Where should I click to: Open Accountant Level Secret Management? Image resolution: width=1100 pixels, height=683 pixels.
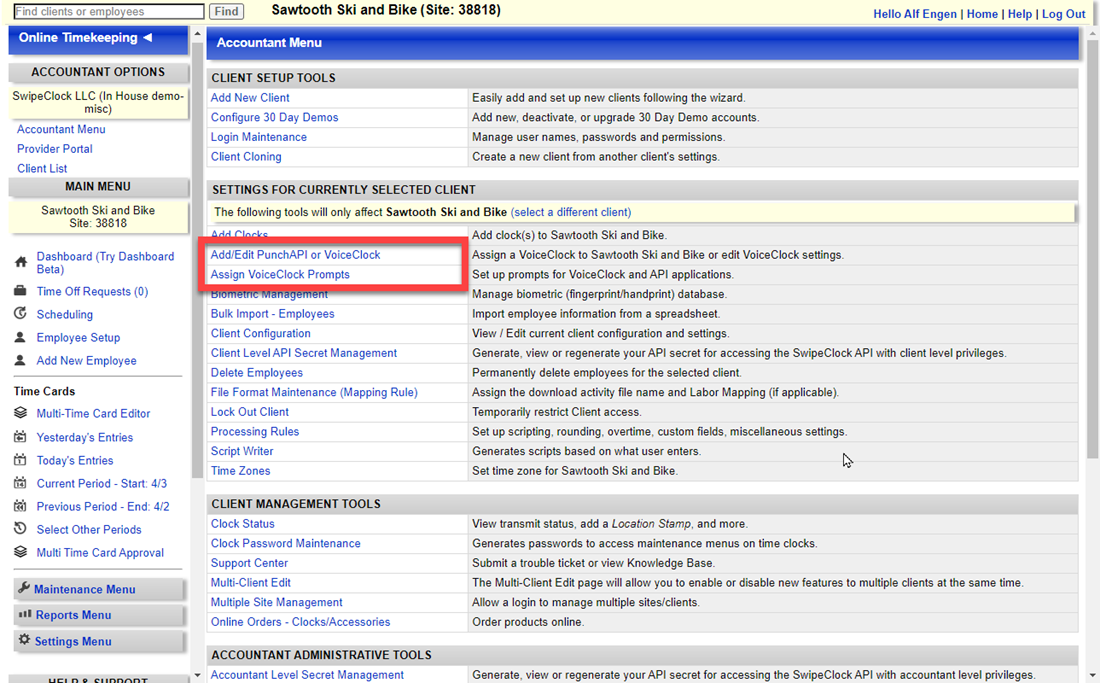point(307,675)
